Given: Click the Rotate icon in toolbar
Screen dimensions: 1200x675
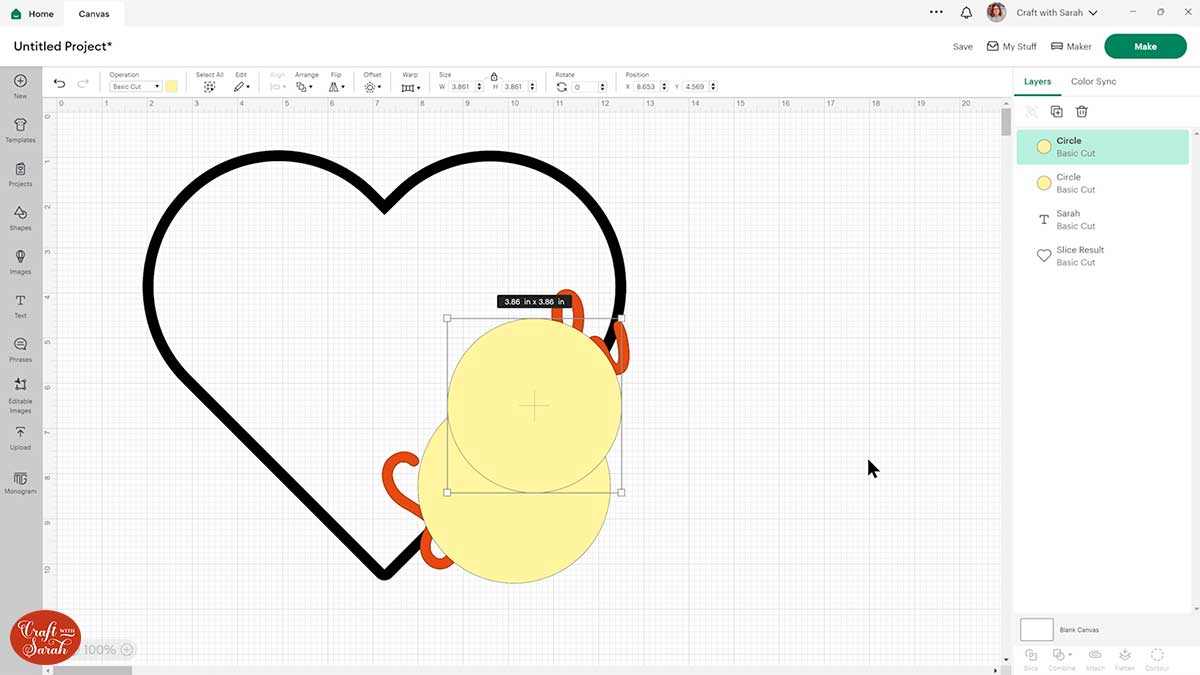Looking at the screenshot, I should (562, 87).
